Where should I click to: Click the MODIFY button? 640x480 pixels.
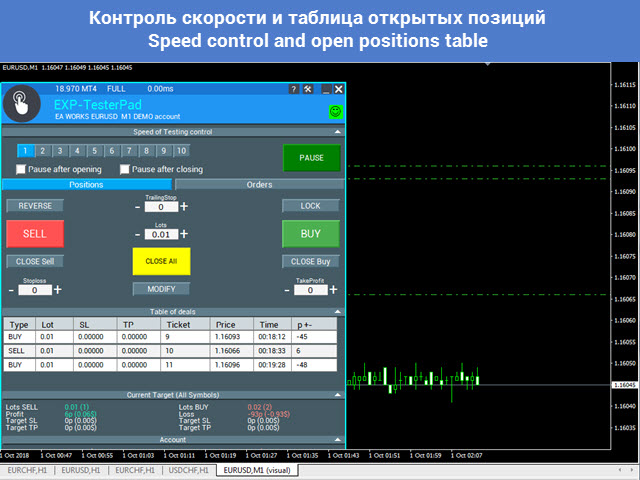(x=161, y=289)
